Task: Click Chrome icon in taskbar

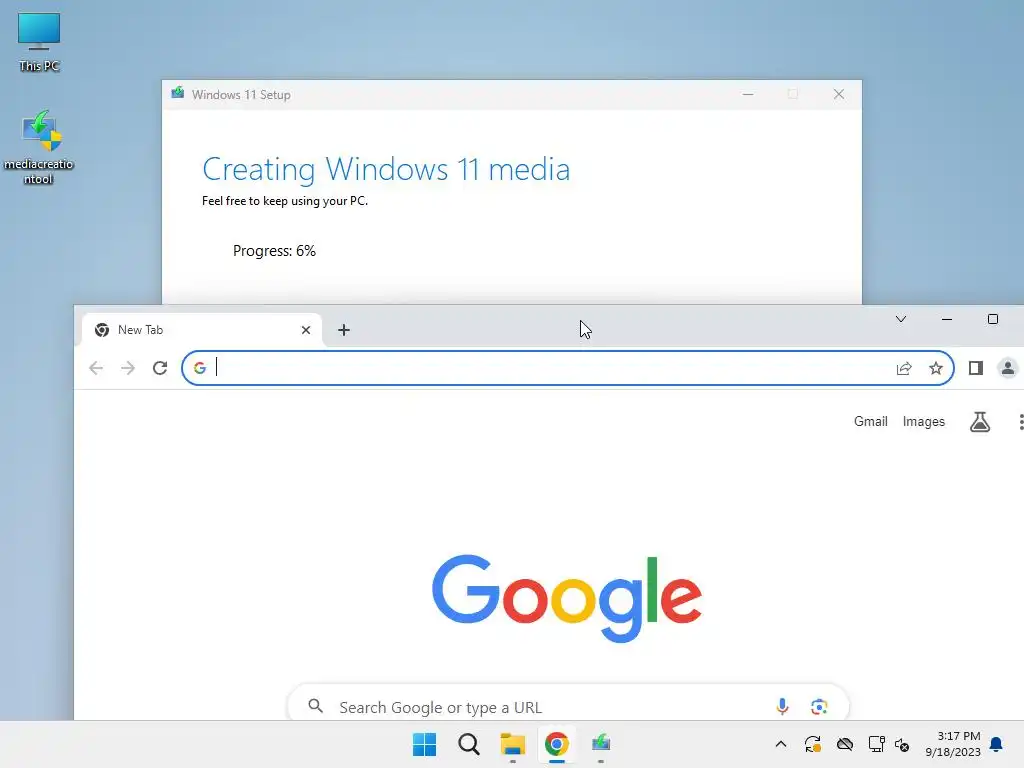Action: pos(556,744)
